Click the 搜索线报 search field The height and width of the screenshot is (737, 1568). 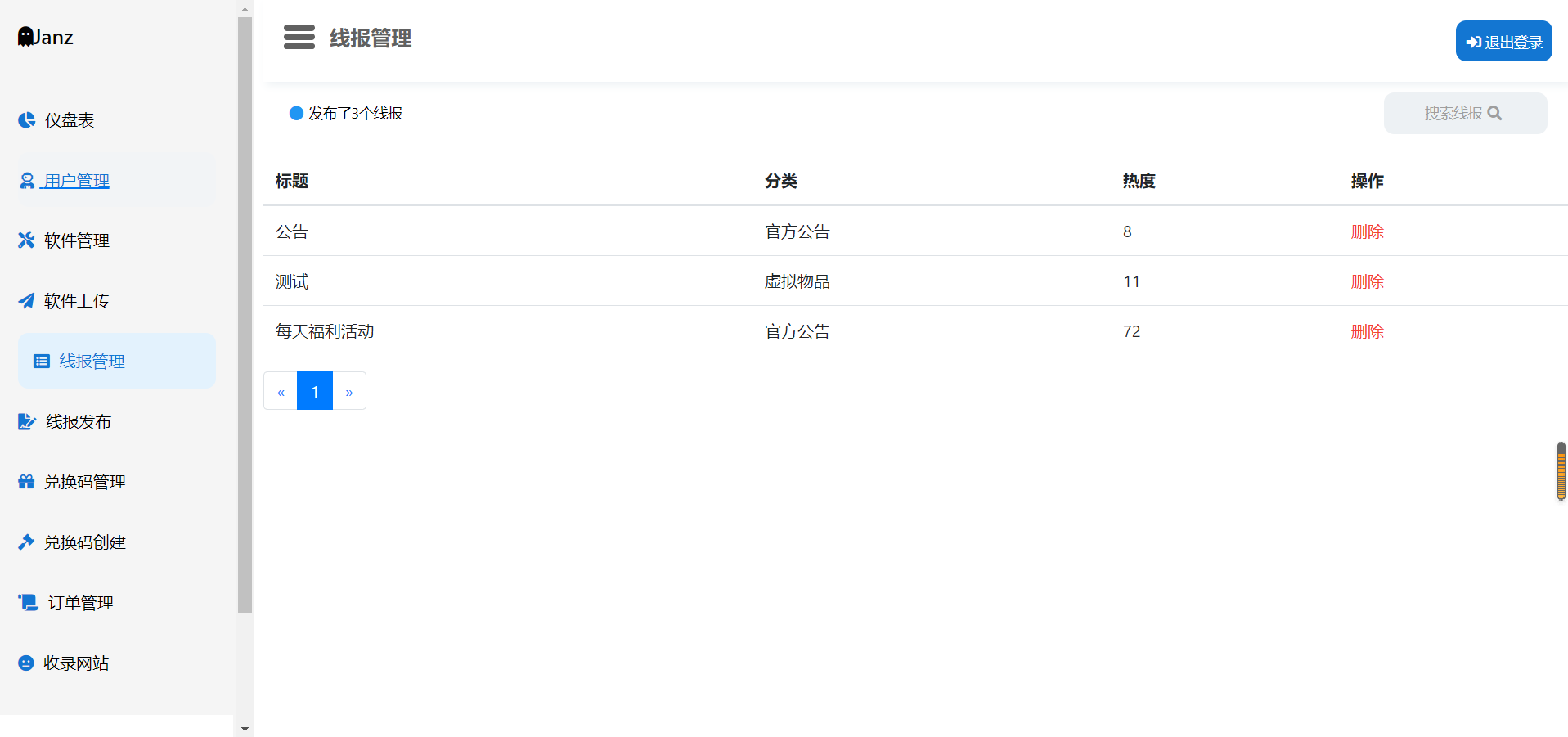tap(1464, 114)
